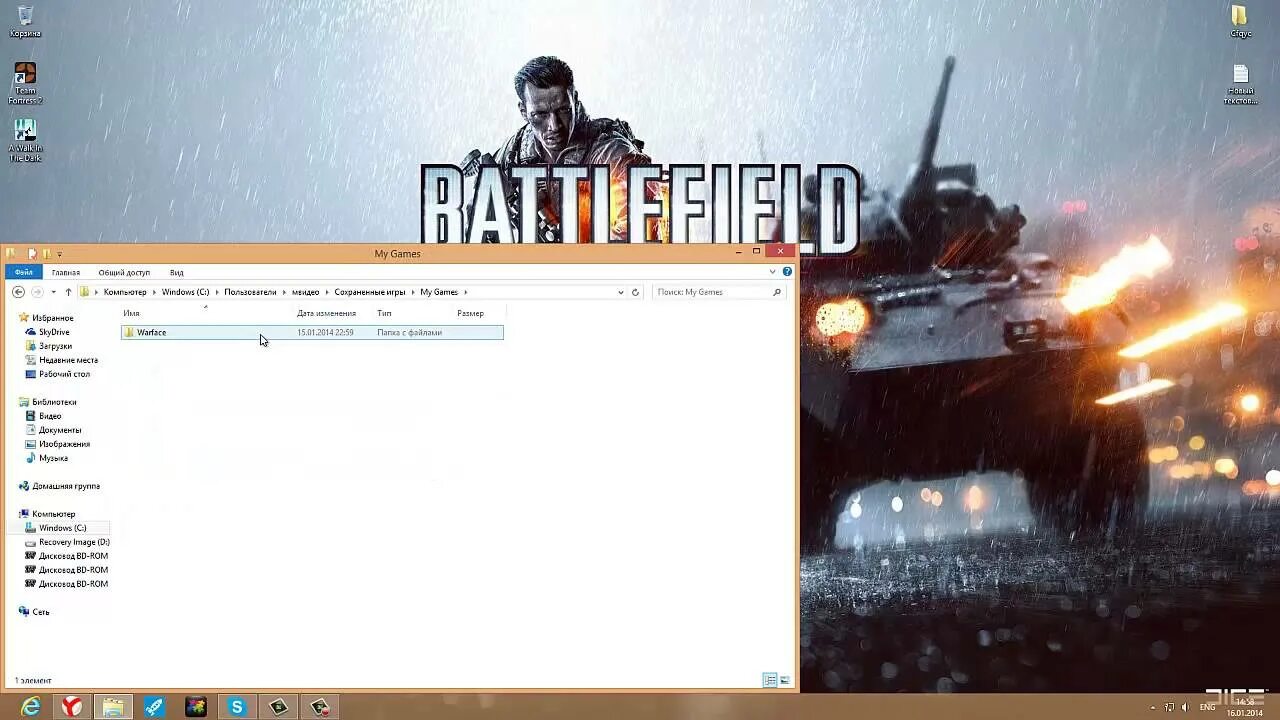Open recent locations dropdown arrow

click(53, 292)
